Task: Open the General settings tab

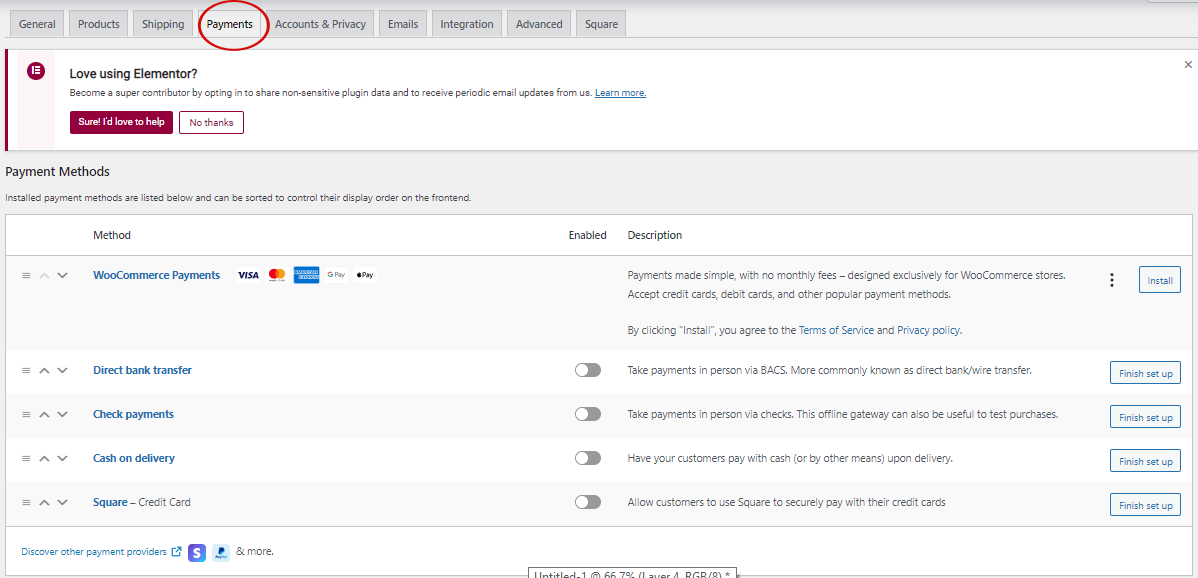Action: [37, 24]
